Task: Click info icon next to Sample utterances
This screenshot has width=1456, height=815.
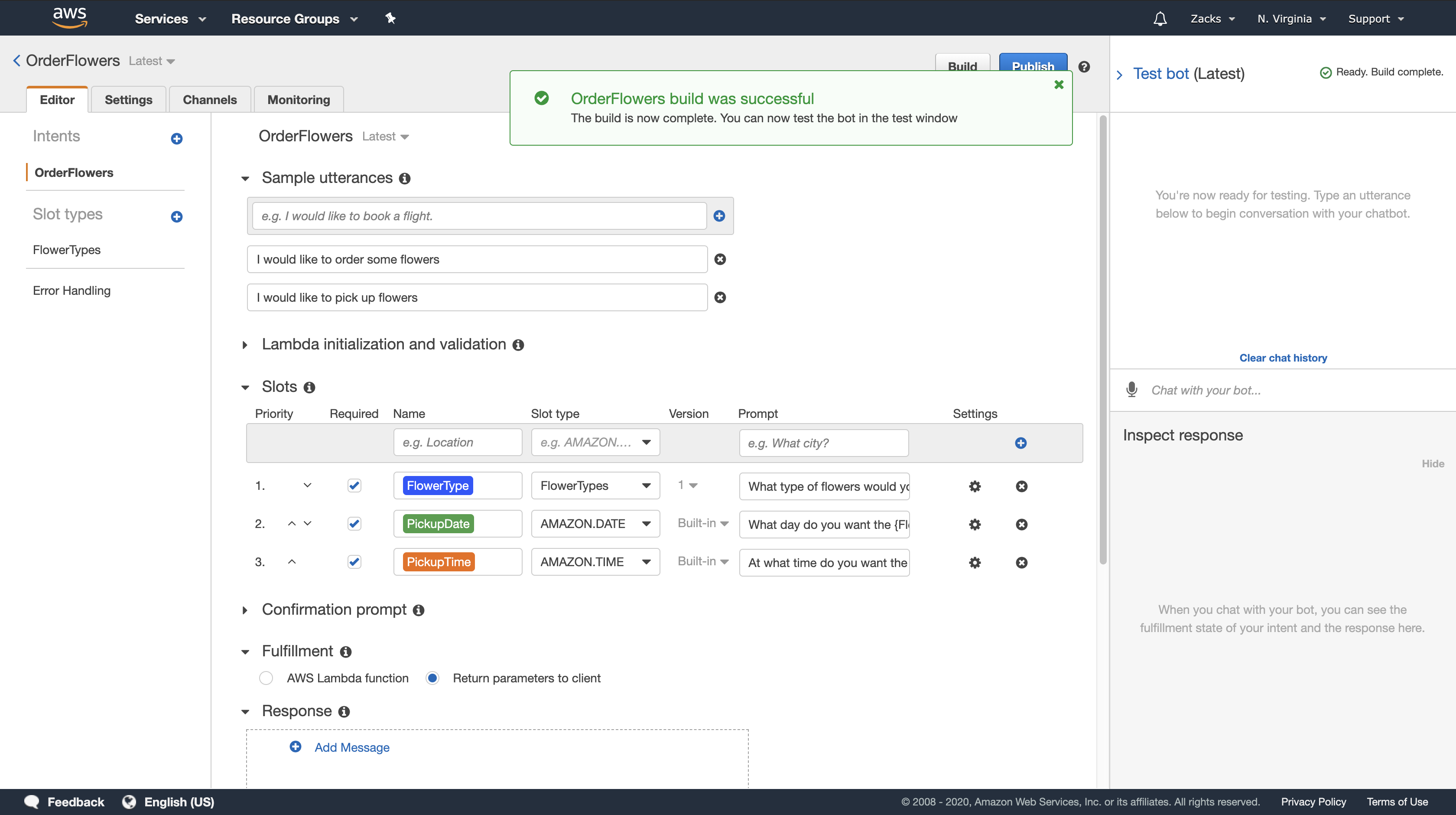Action: coord(405,179)
